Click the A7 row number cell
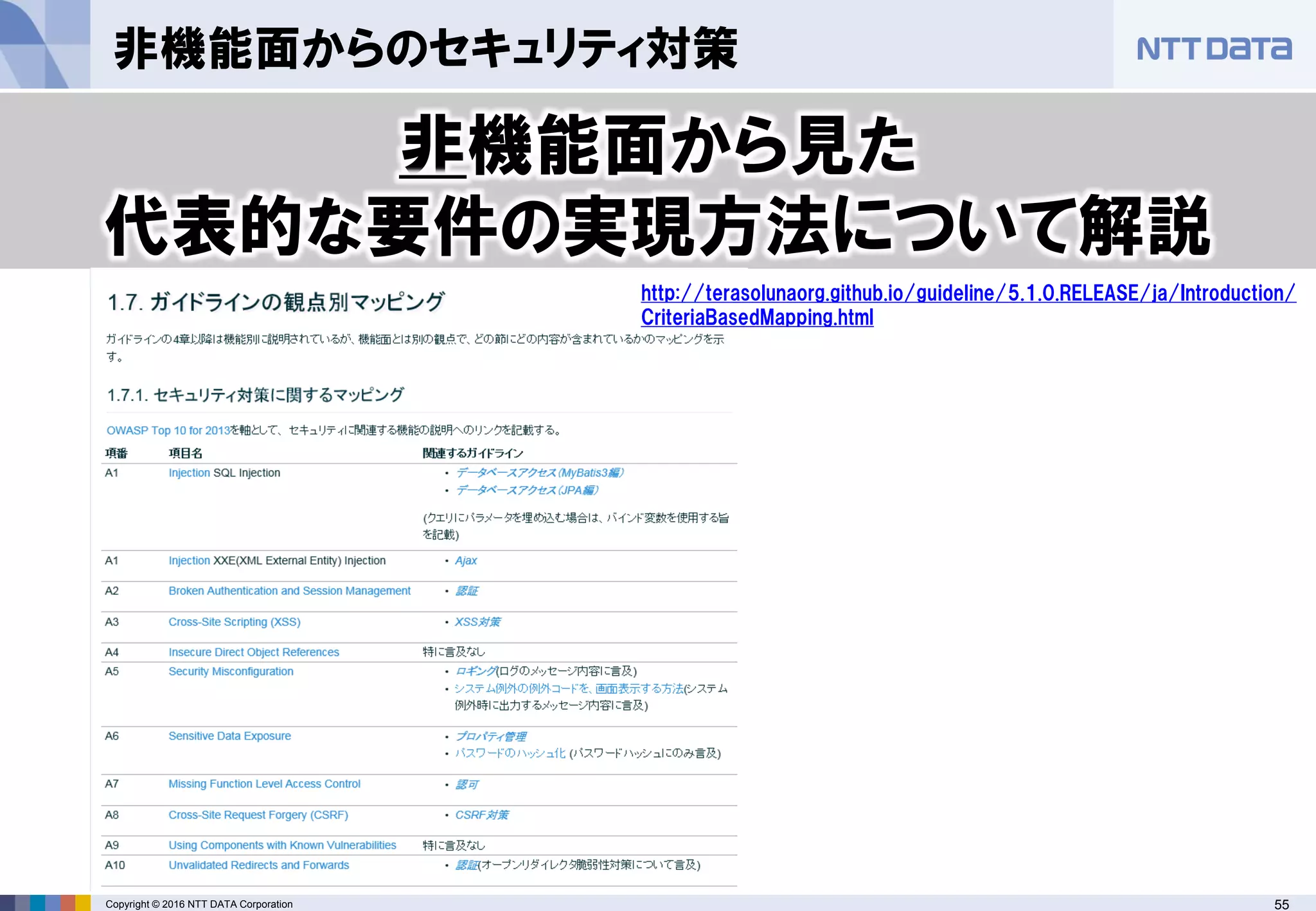This screenshot has height=911, width=1316. [112, 784]
